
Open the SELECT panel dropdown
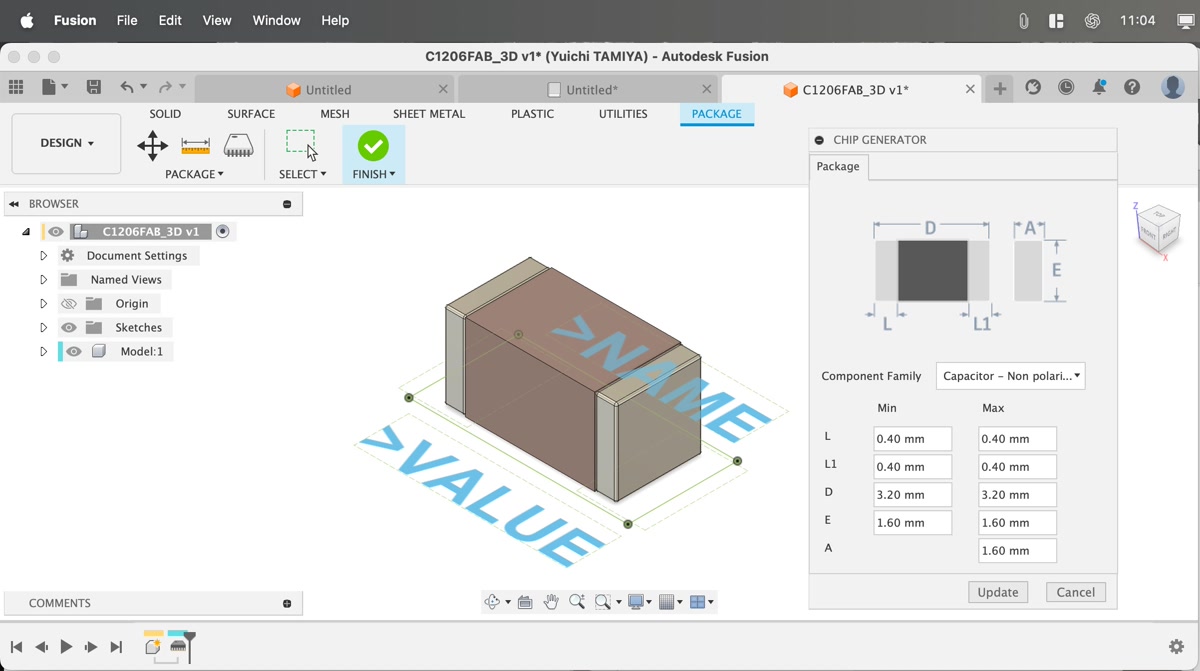[x=302, y=174]
